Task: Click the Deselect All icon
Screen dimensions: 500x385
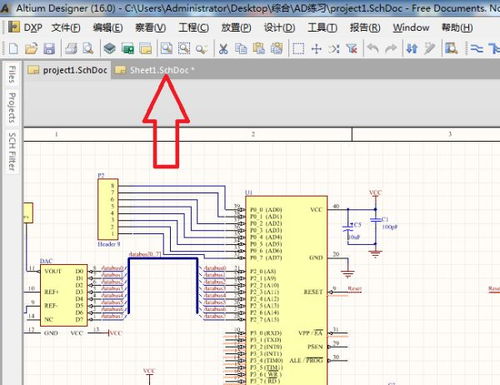Action: tap(334, 49)
